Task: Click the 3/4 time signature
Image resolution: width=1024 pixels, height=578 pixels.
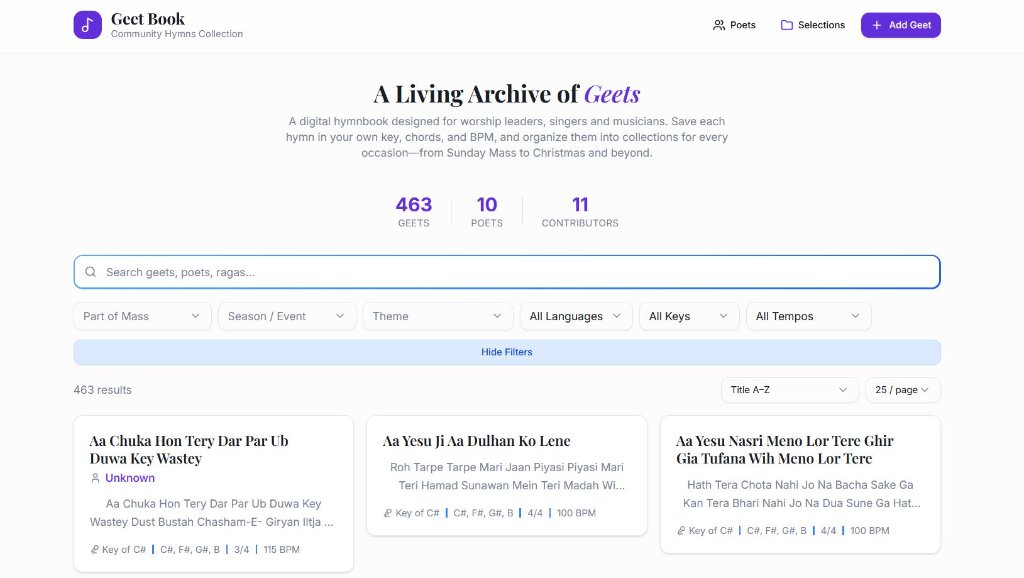Action: [242, 549]
